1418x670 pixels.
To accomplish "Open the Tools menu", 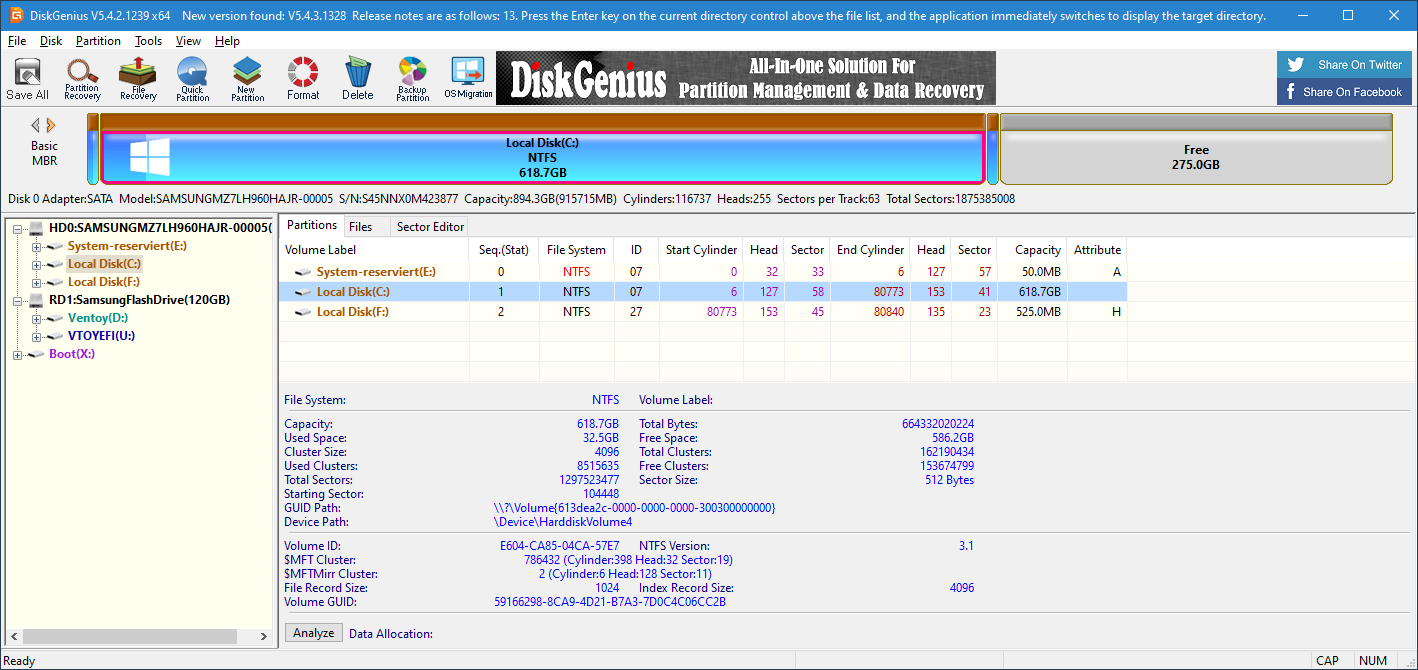I will pos(148,41).
